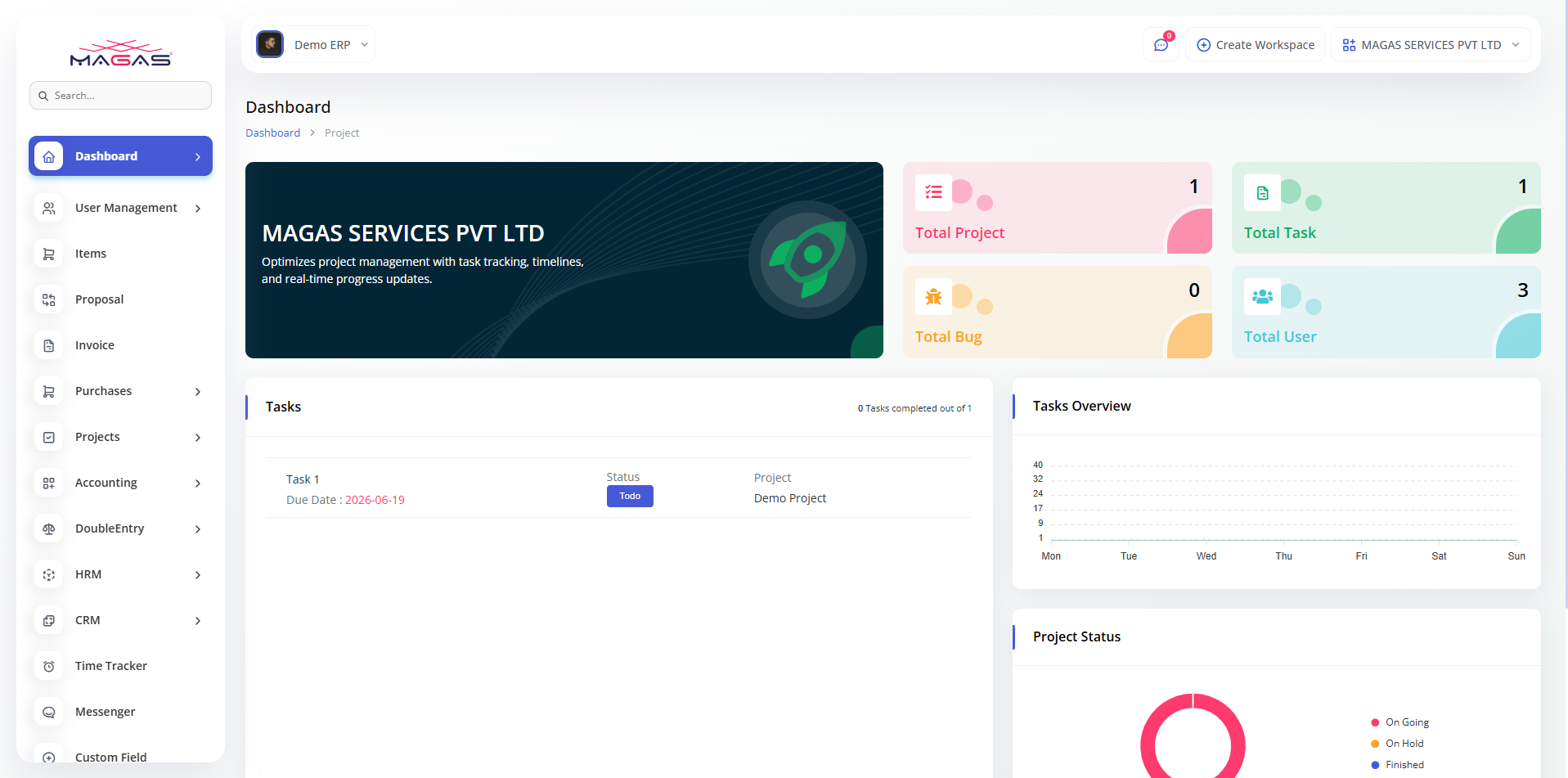Click the plus icon in Create Workspace
Screen dimensions: 1568x778
[1203, 45]
